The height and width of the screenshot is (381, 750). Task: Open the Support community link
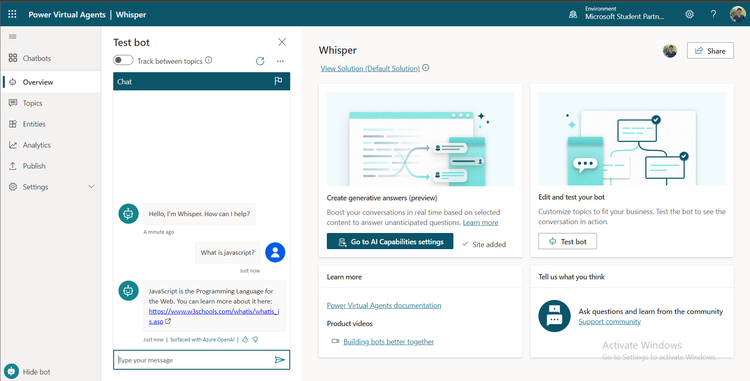pos(609,322)
